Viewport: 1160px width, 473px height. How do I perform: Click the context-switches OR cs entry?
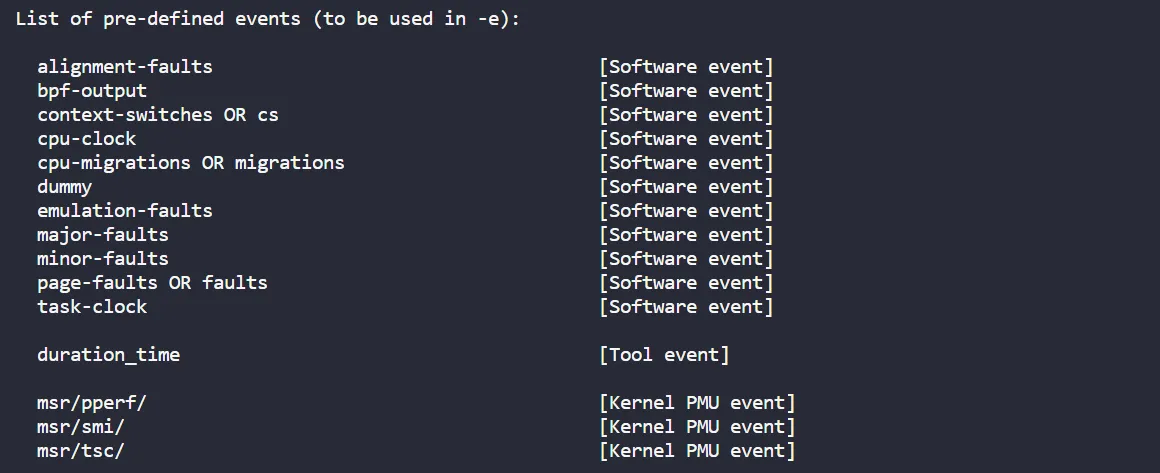158,115
